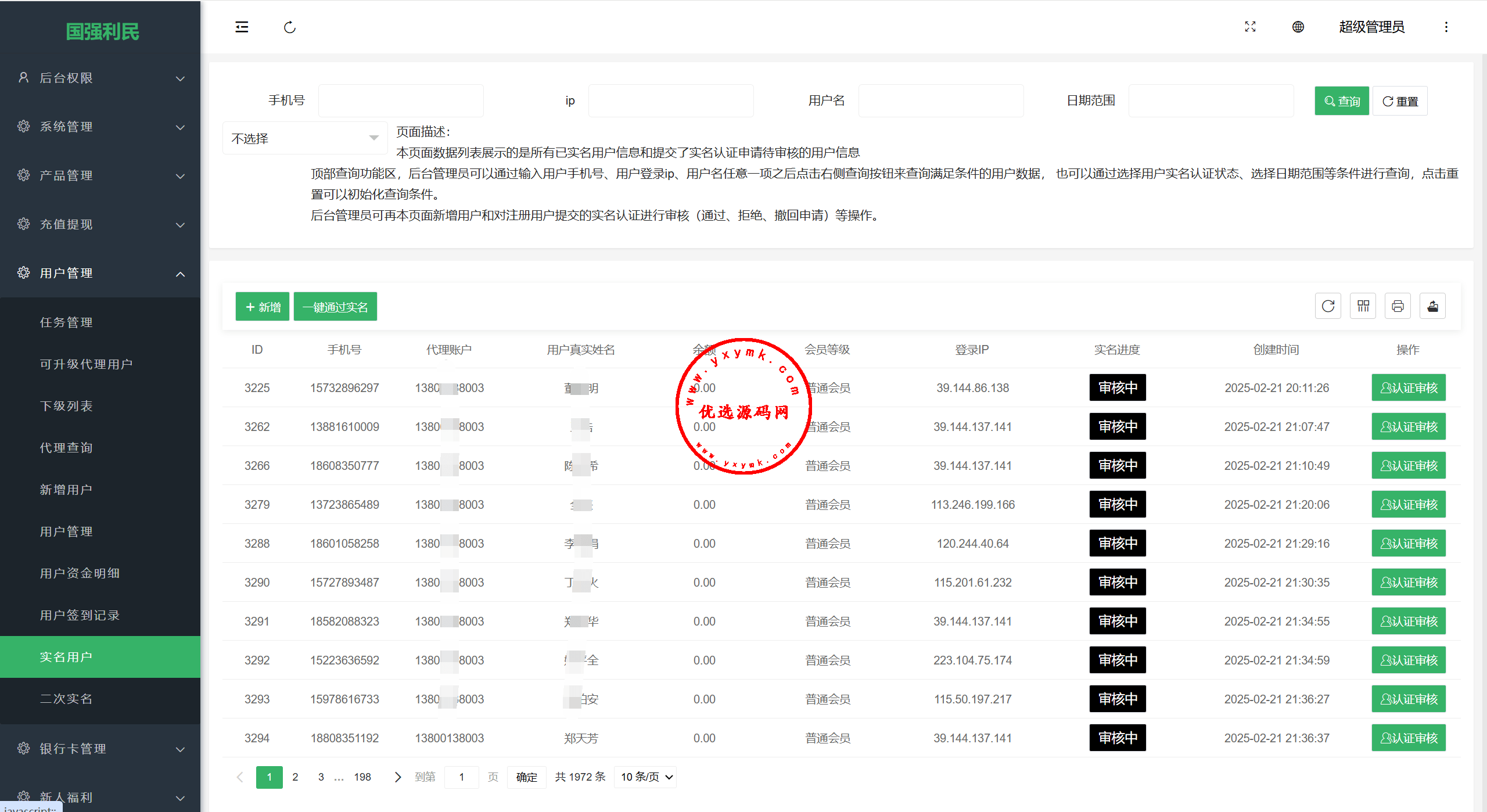The width and height of the screenshot is (1487, 812).
Task: Open the three-dot more options menu
Action: tap(1446, 27)
